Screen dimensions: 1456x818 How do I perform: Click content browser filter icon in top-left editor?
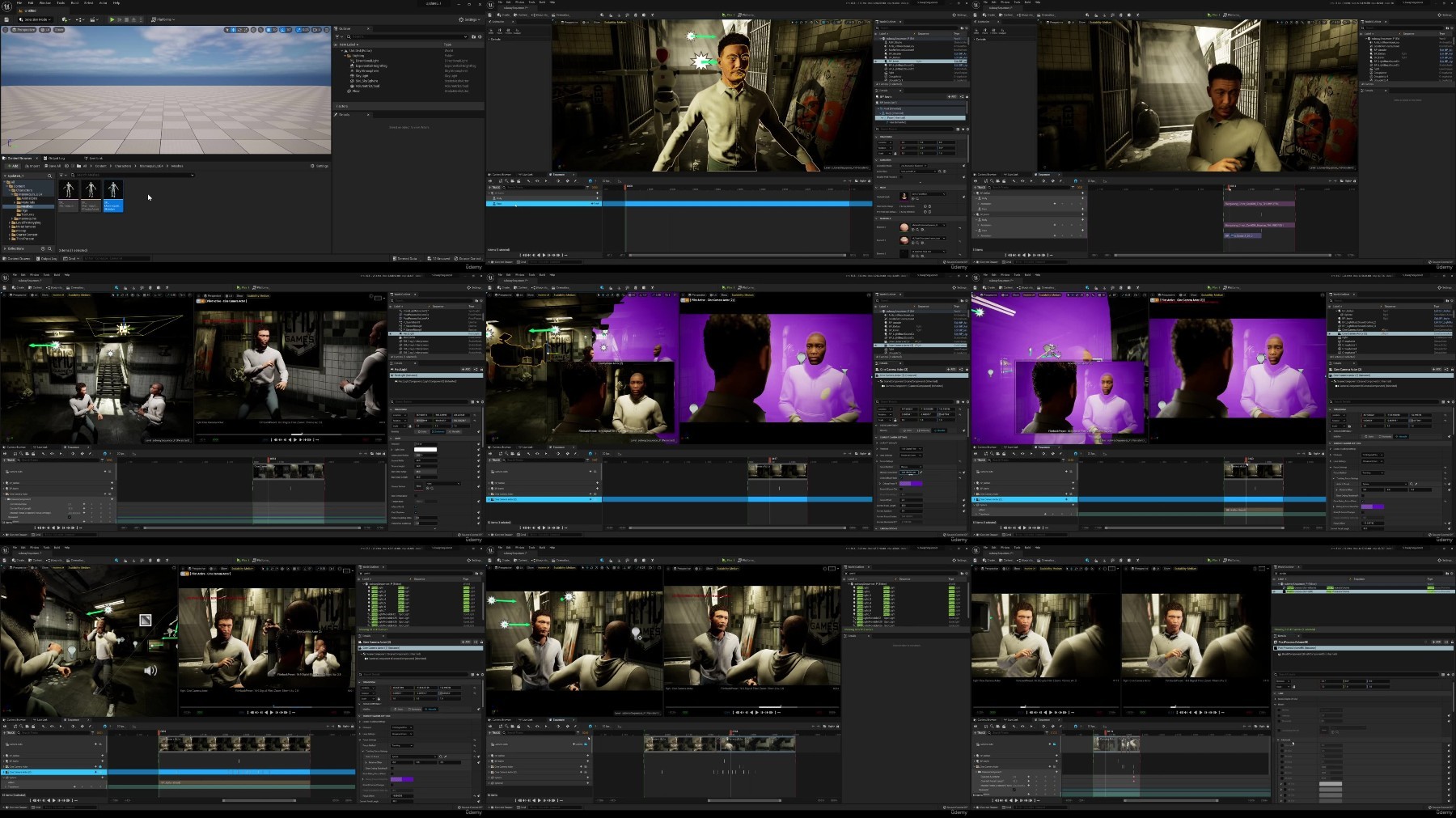61,175
